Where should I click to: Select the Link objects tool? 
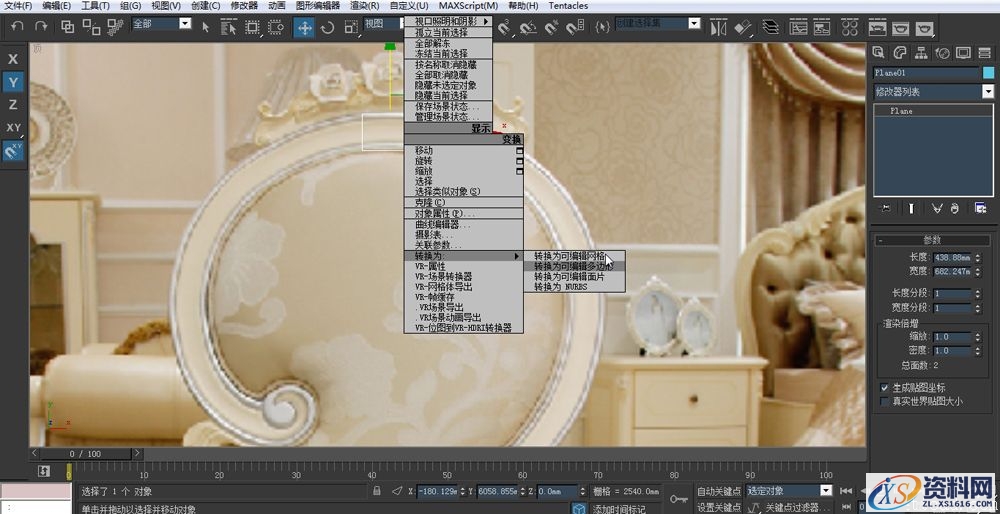coord(68,27)
